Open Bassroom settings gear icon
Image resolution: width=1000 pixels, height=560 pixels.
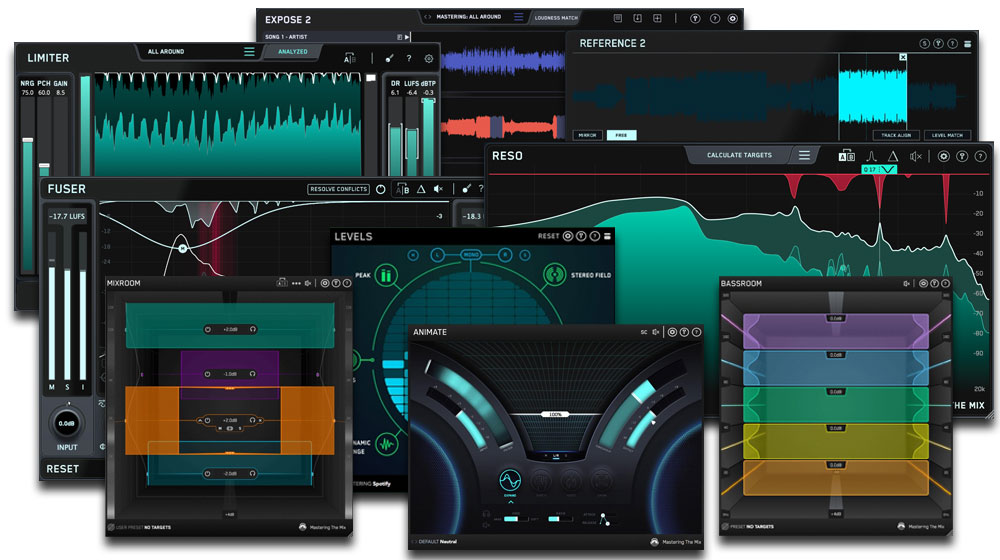click(923, 283)
